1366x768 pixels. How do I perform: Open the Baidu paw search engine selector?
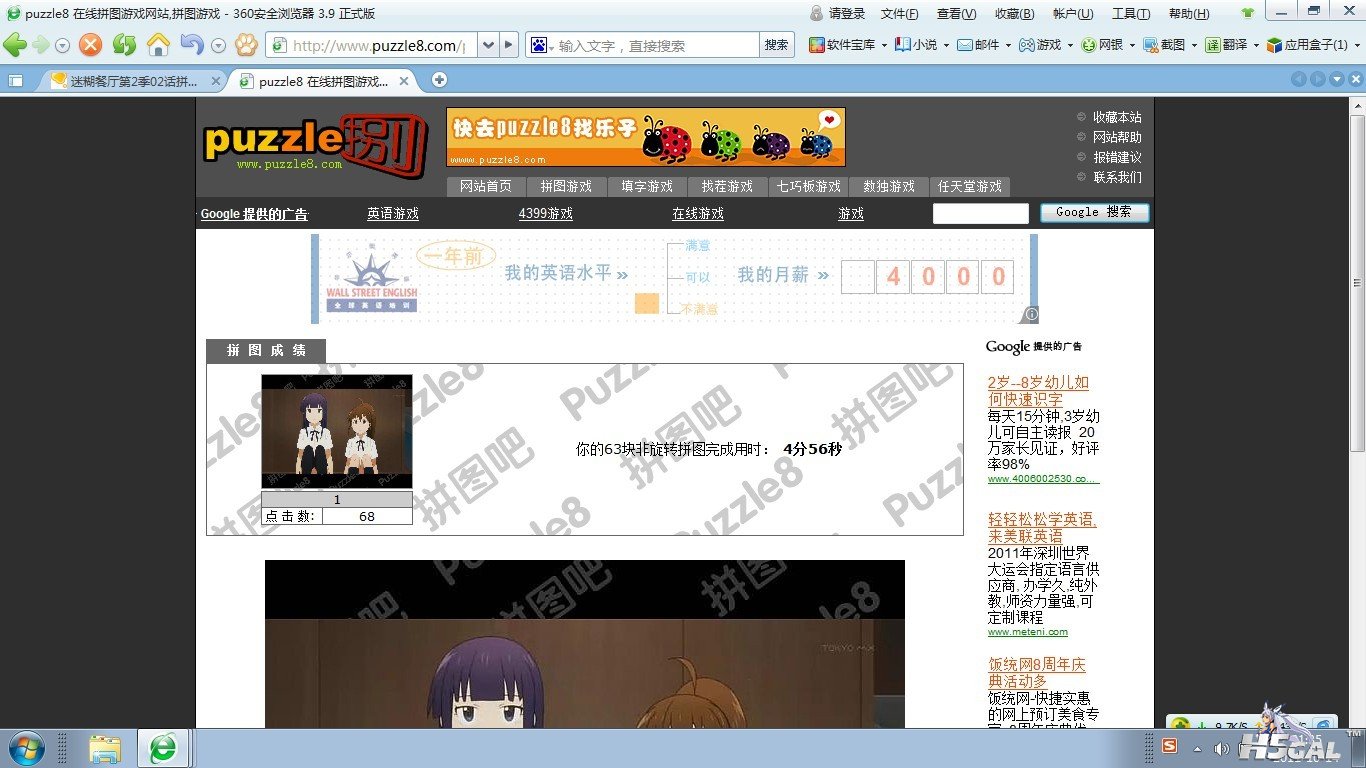(542, 45)
